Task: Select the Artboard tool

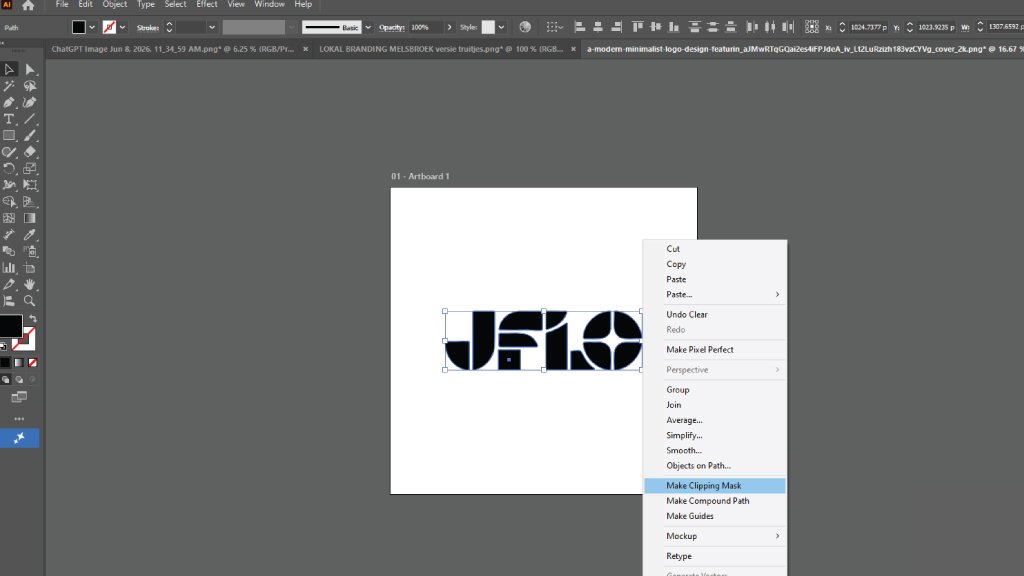Action: point(29,268)
